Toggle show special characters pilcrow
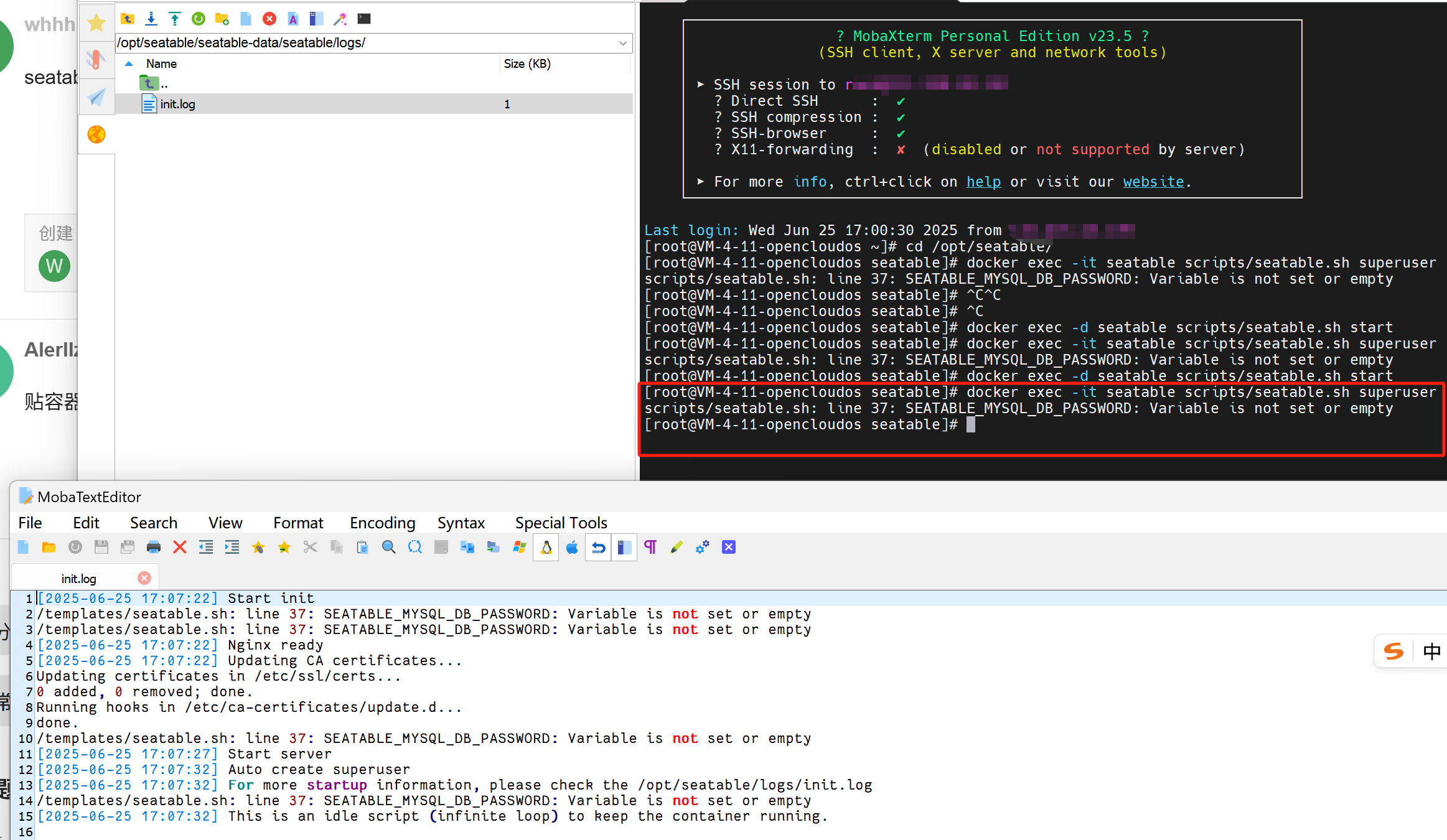 tap(650, 547)
